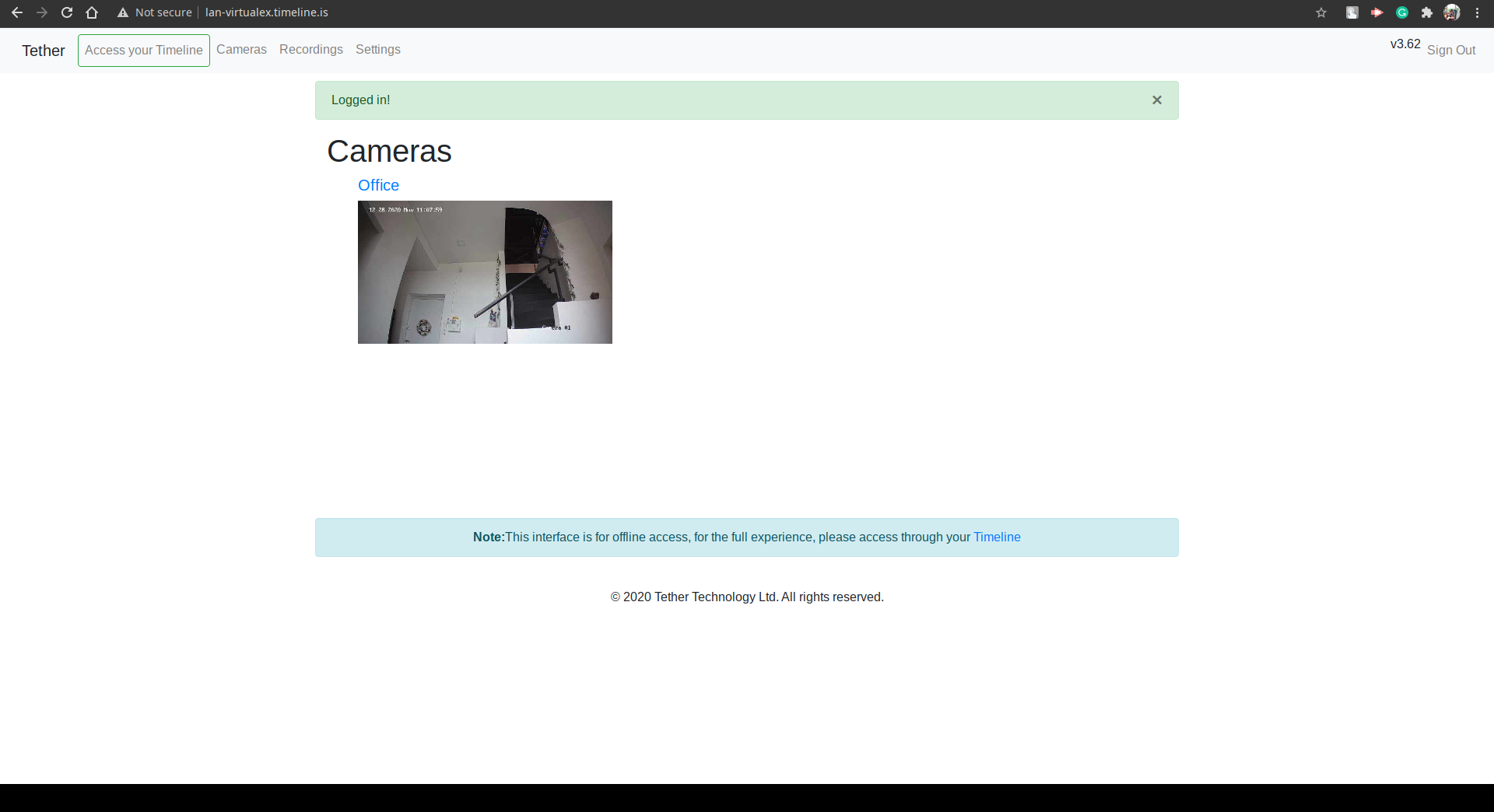Click the browser forward navigation arrow

point(42,12)
